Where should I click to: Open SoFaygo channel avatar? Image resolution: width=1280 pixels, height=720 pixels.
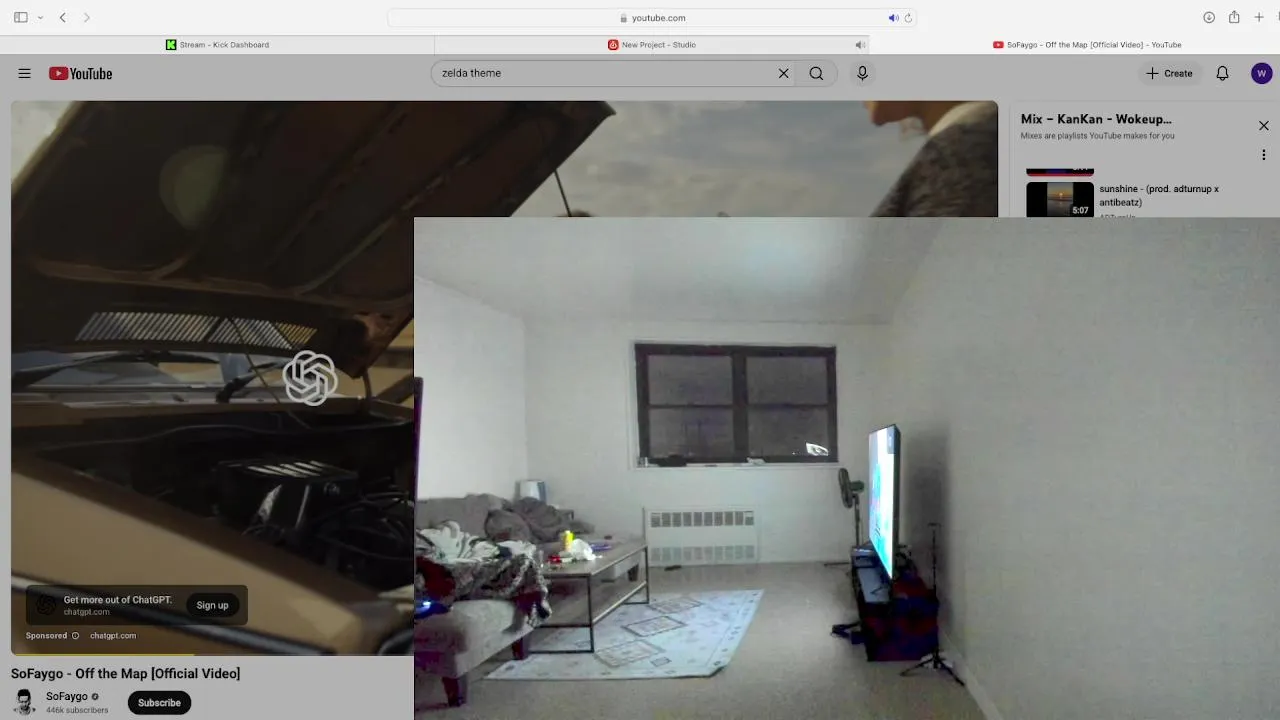point(24,702)
